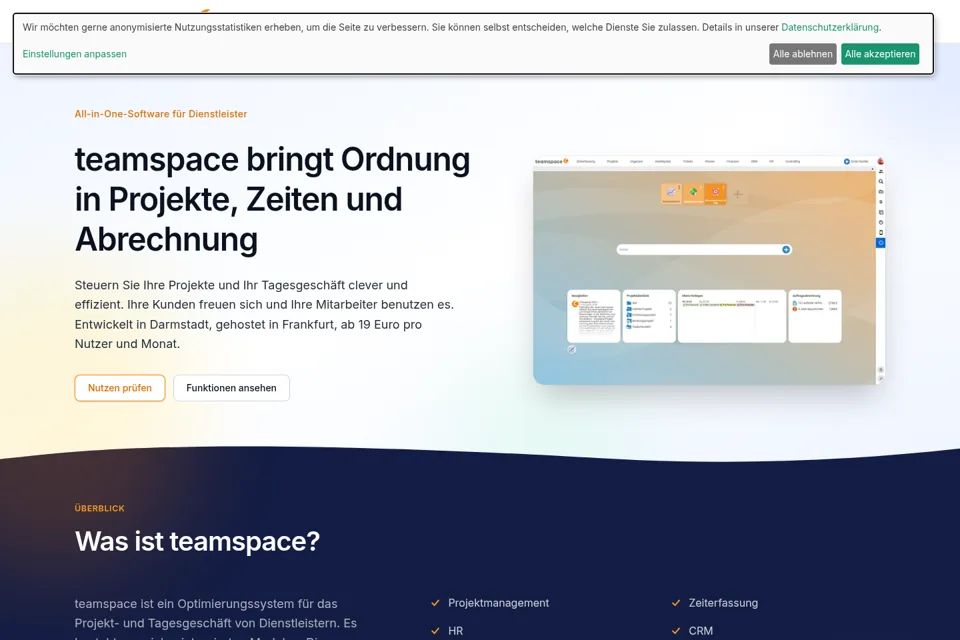The image size is (960, 640).
Task: Click cookie notice text Wir möchten gerne
Action: click(452, 27)
